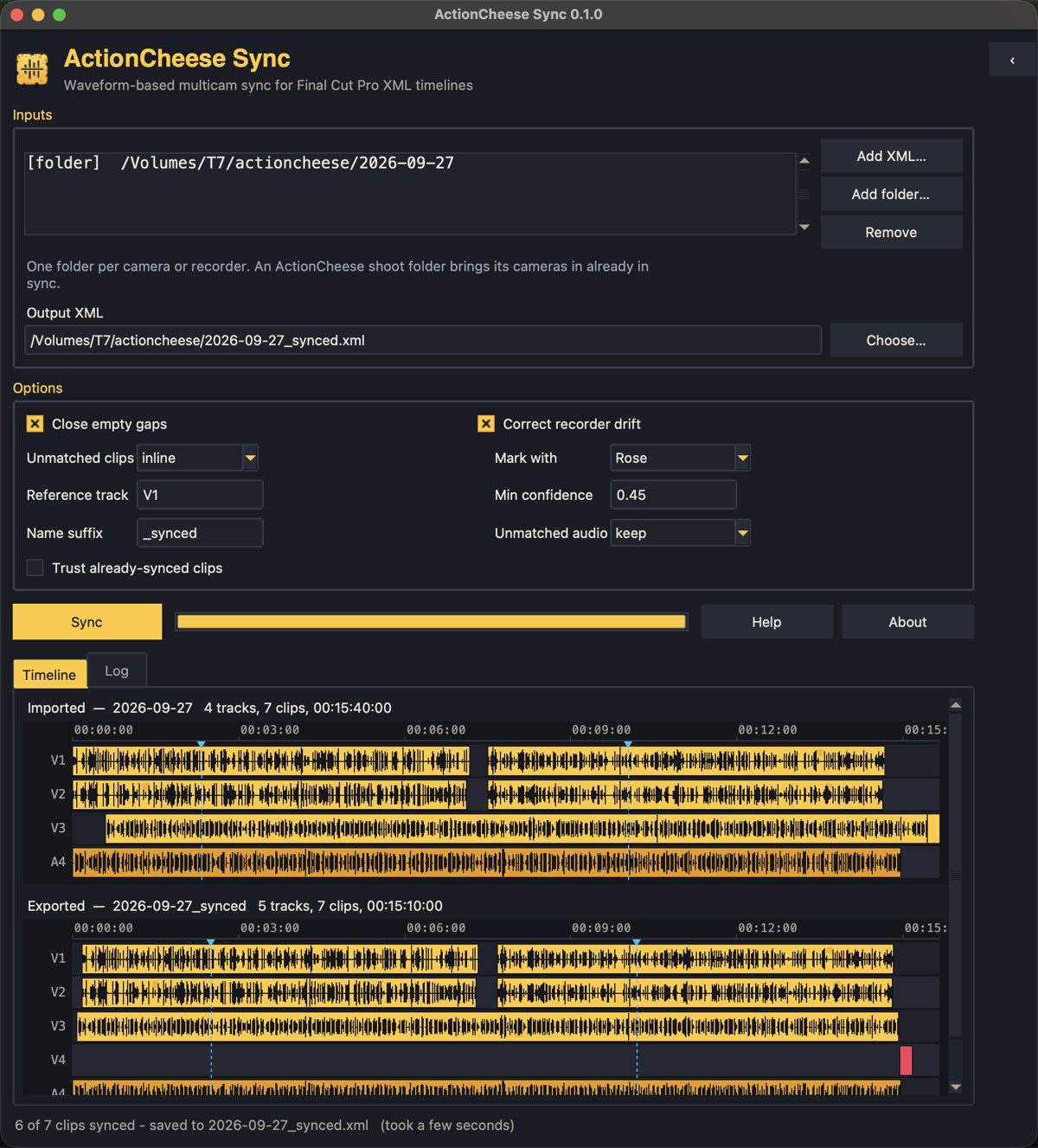Screen dimensions: 1038x1148
Task: Click the inputs list scrollbar thumb
Action: point(804,194)
